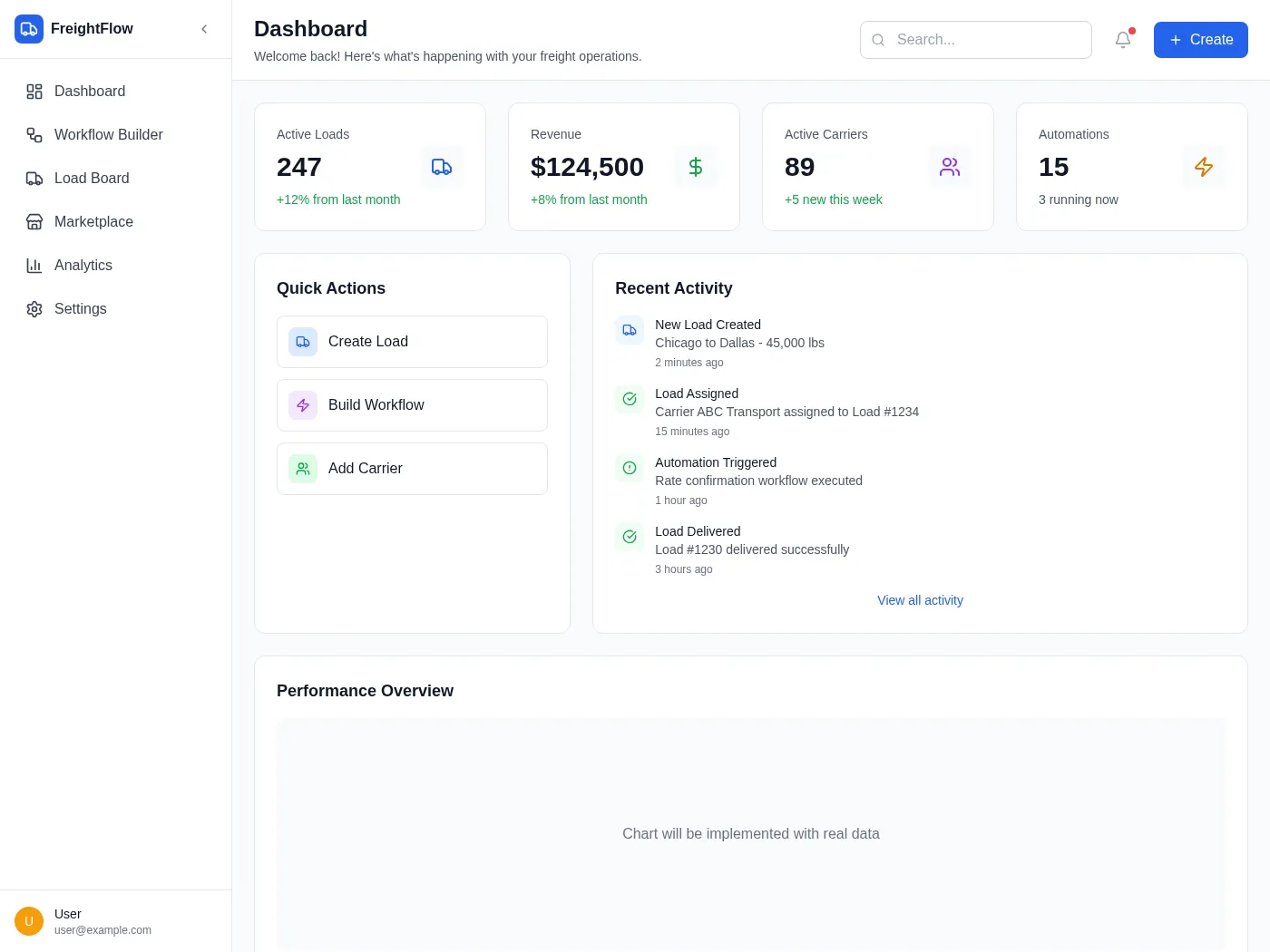Click the blue Create button
The width and height of the screenshot is (1270, 952).
tap(1201, 40)
